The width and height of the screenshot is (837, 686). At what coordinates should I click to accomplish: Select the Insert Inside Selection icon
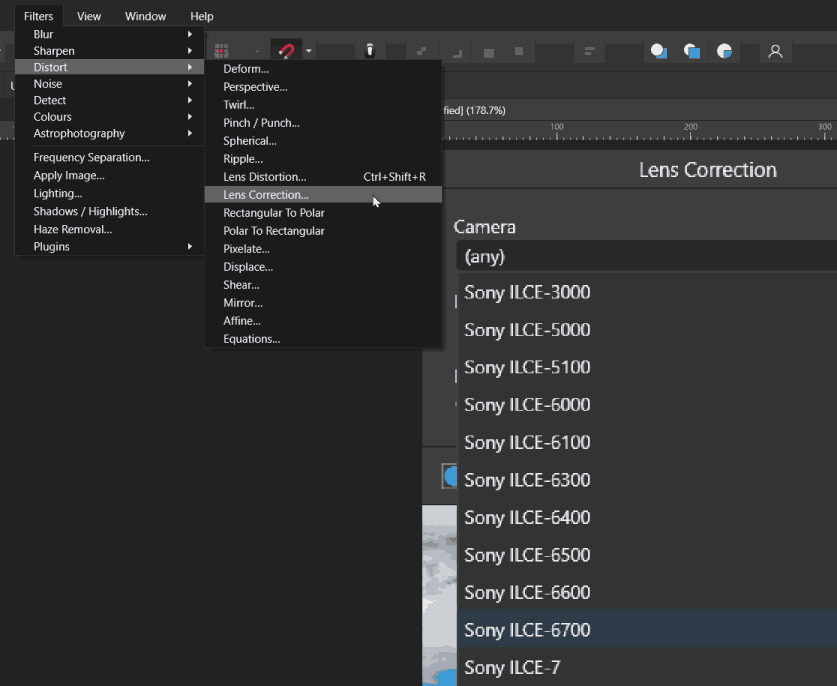click(x=724, y=51)
